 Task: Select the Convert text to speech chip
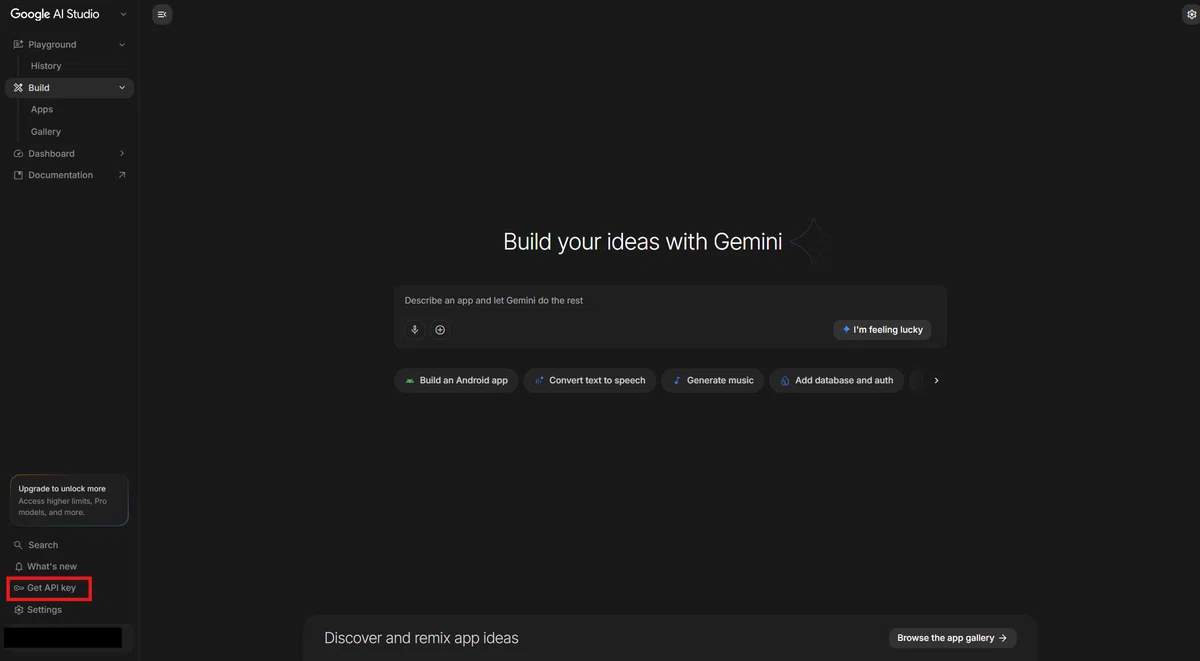(x=590, y=381)
